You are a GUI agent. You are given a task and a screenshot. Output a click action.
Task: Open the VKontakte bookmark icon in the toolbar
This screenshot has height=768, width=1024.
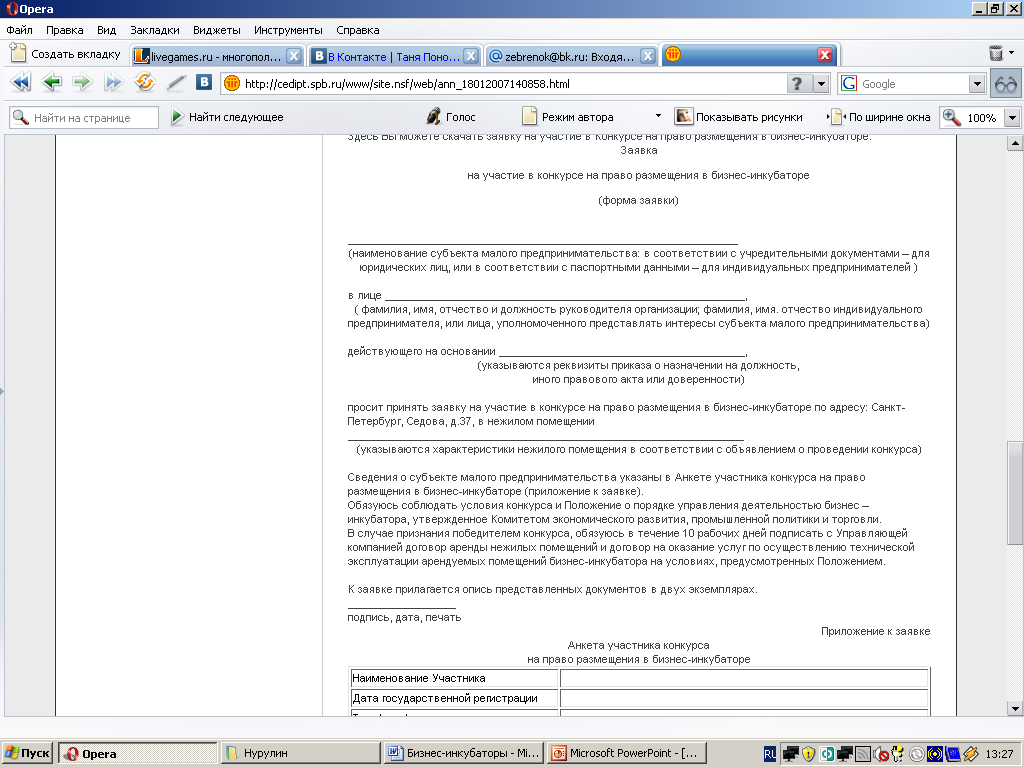pos(204,82)
